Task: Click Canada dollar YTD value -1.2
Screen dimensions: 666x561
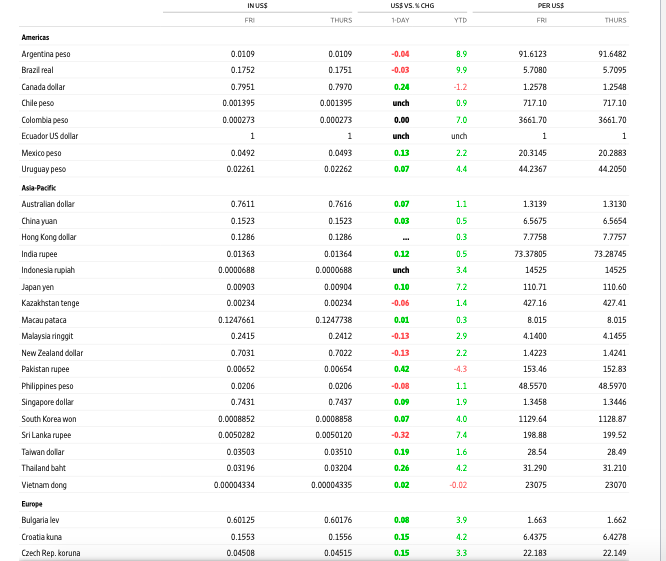Action: (460, 87)
